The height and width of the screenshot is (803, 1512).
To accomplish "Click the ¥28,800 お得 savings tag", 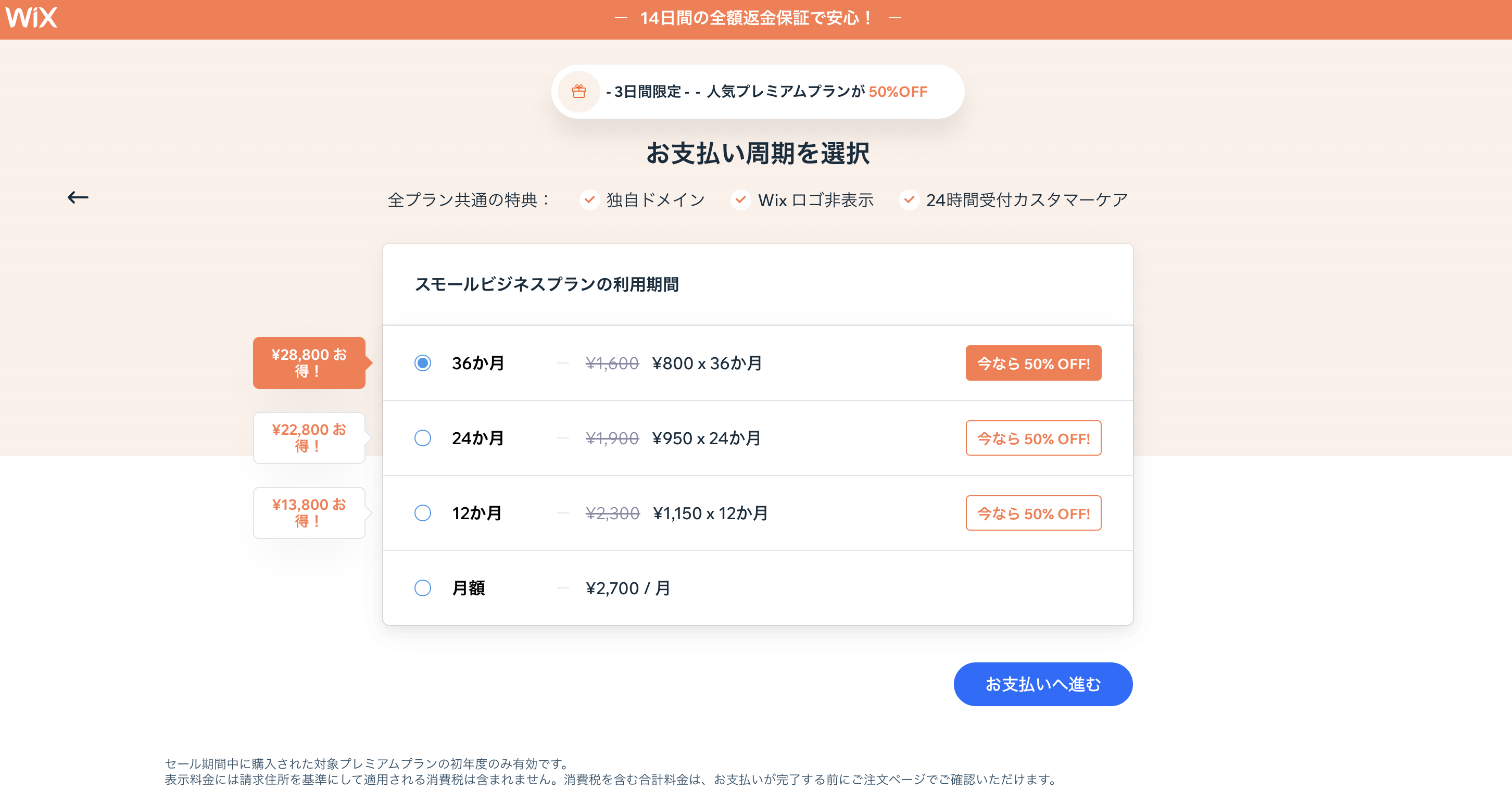I will click(309, 363).
